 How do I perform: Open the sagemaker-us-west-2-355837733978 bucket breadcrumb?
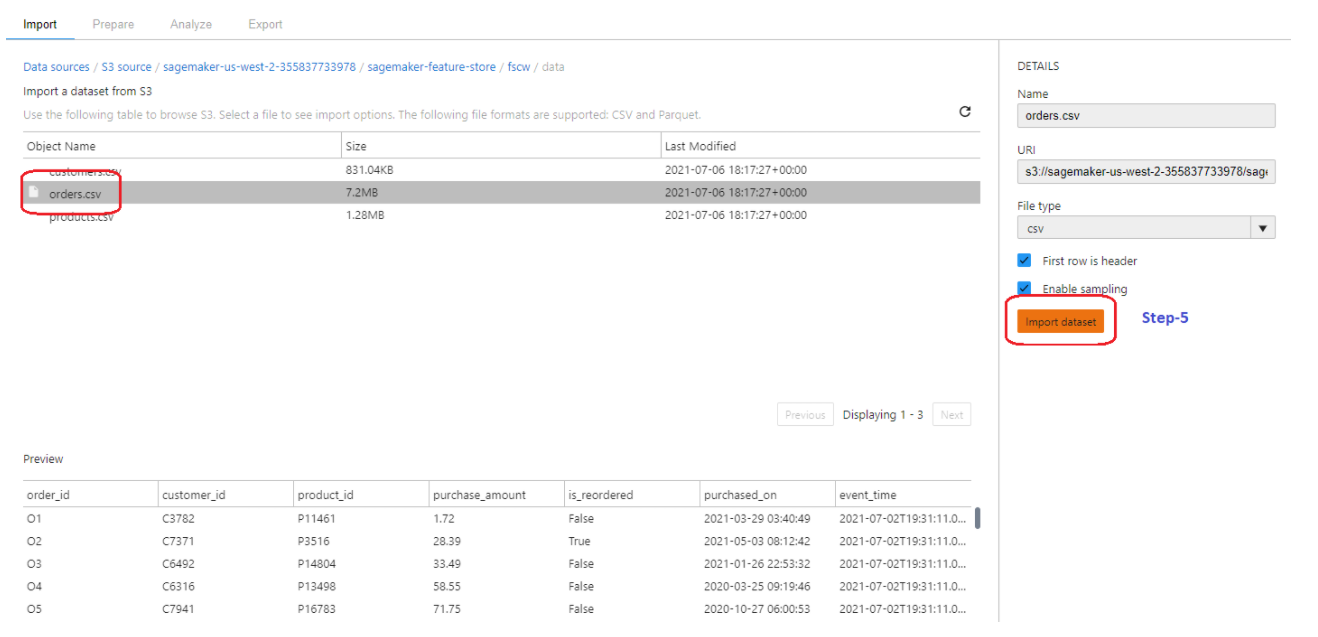259,67
